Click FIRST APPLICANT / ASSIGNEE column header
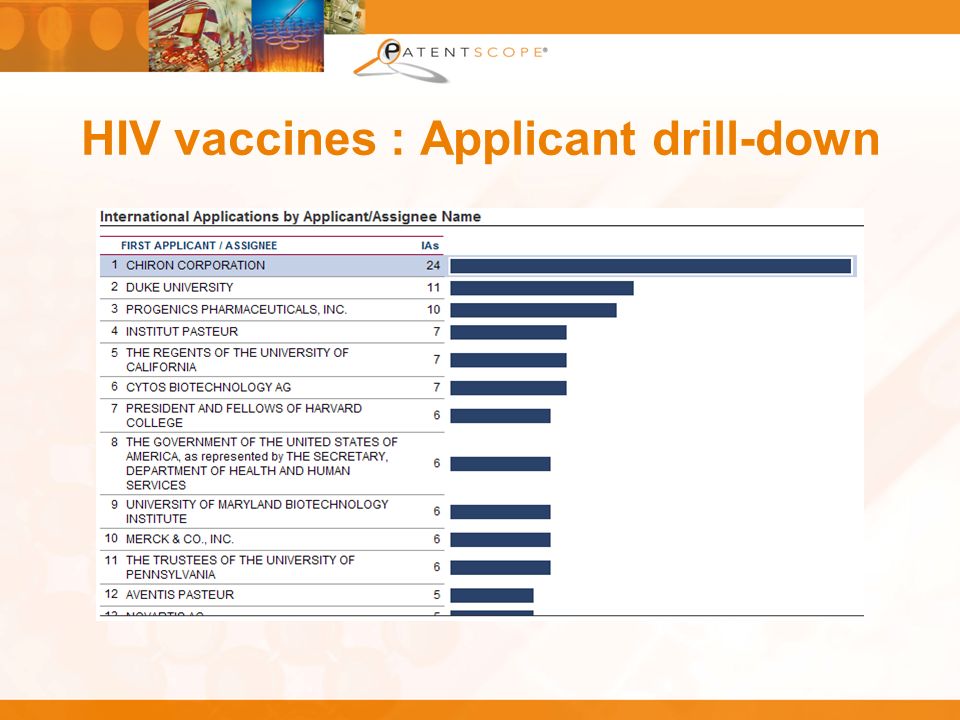 pos(198,246)
